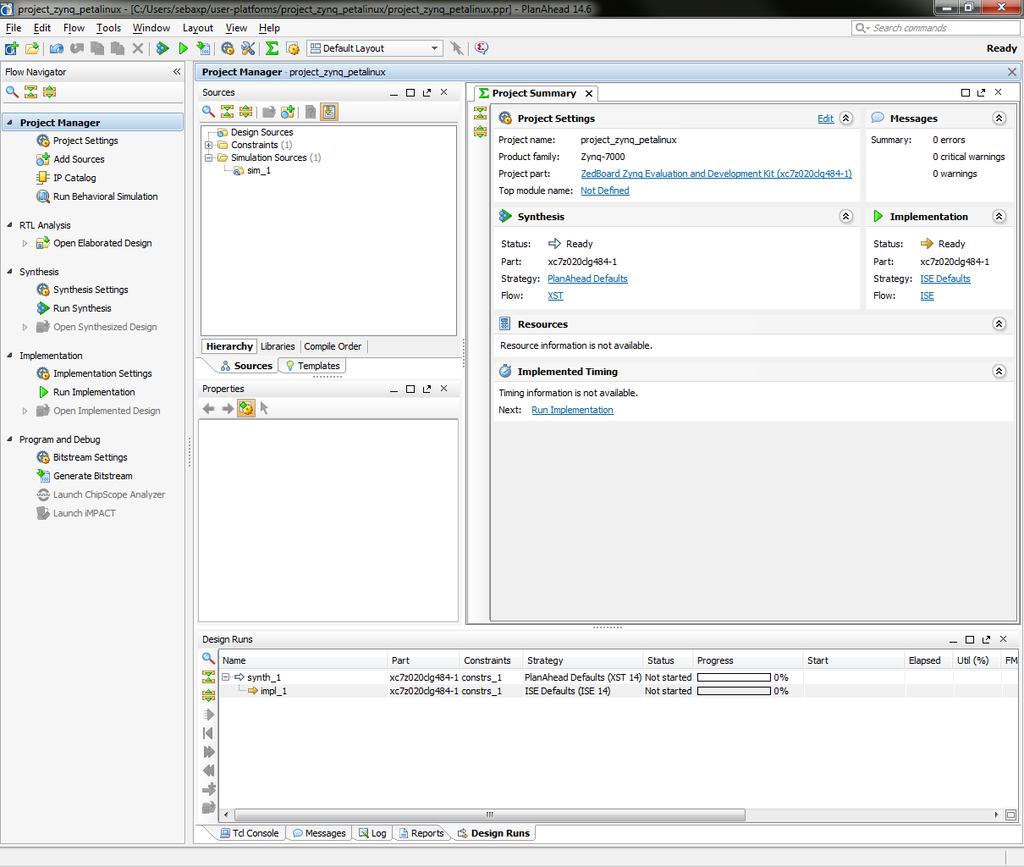Click the Run Synthesis toolbar icon
This screenshot has height=867, width=1024.
coord(162,48)
